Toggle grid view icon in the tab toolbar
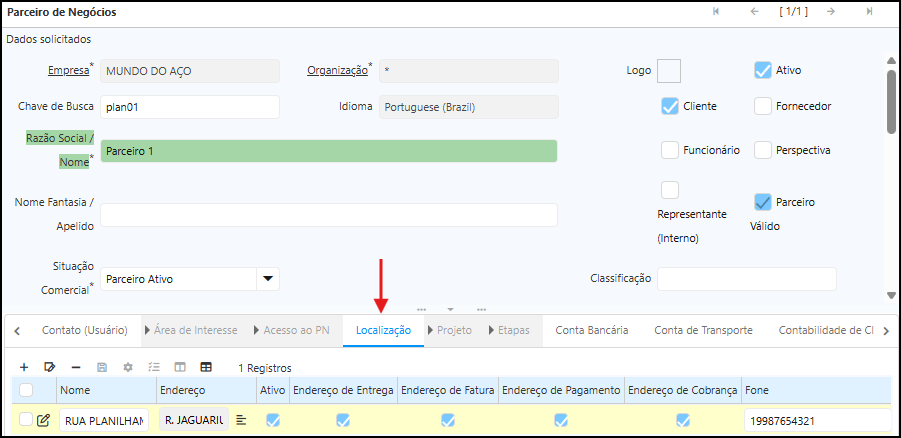 [x=206, y=367]
